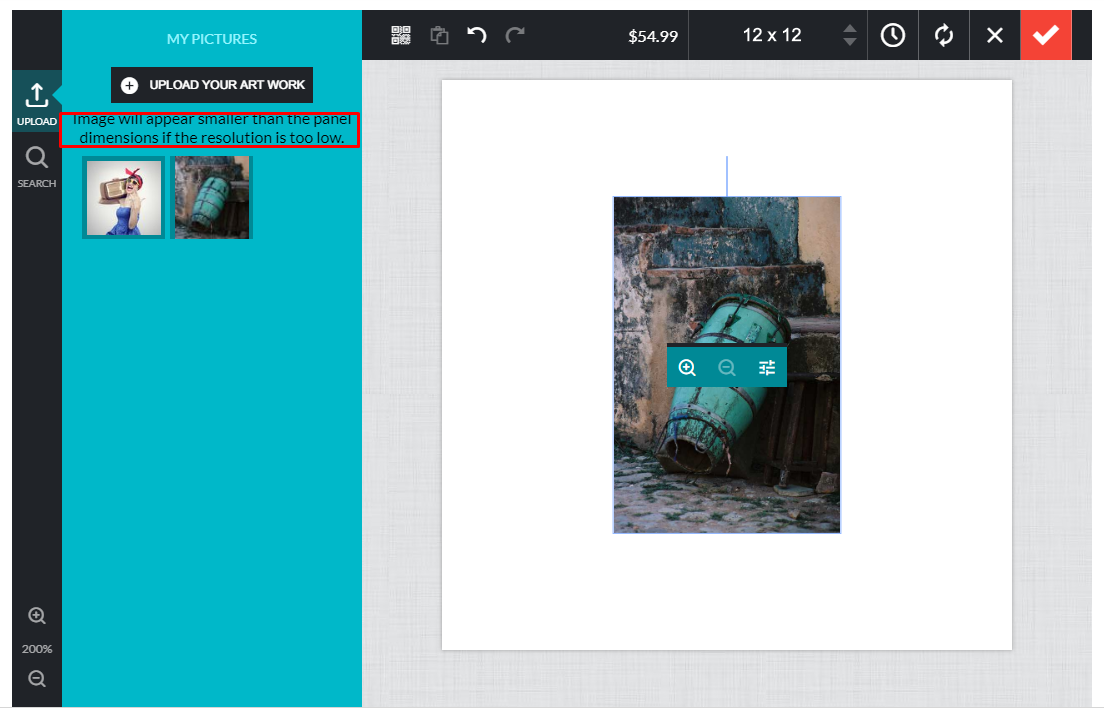
Task: Click the $54.99 price text
Action: pyautogui.click(x=653, y=36)
